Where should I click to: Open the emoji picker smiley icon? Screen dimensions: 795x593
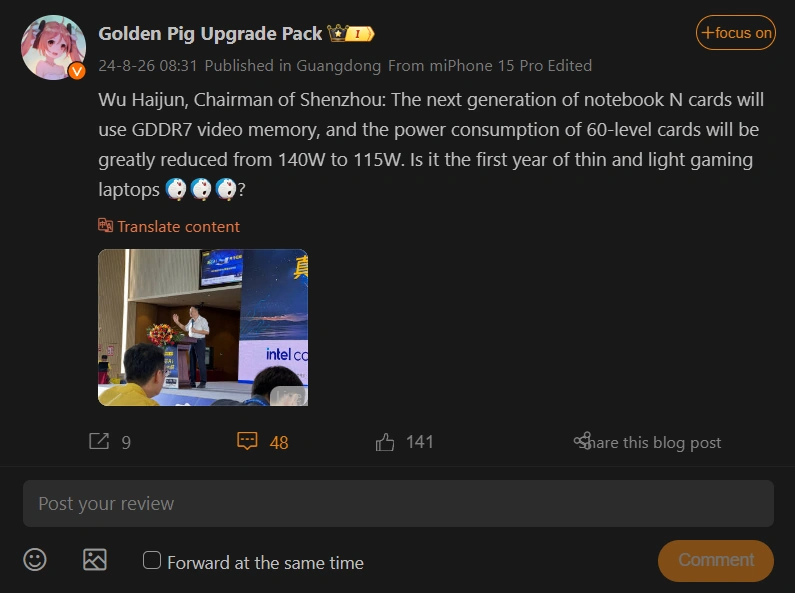35,560
